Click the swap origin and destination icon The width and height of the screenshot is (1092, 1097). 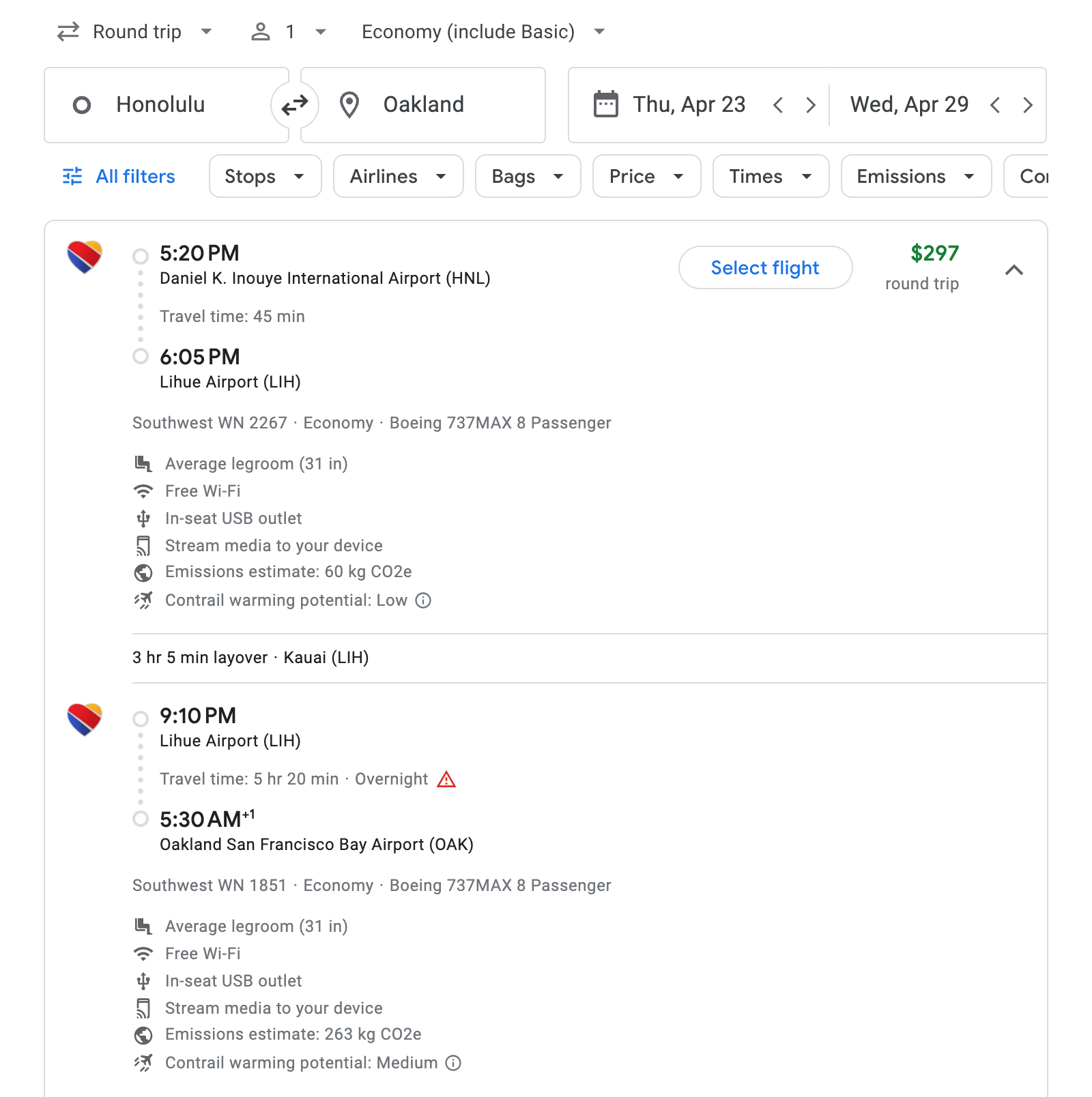[294, 104]
